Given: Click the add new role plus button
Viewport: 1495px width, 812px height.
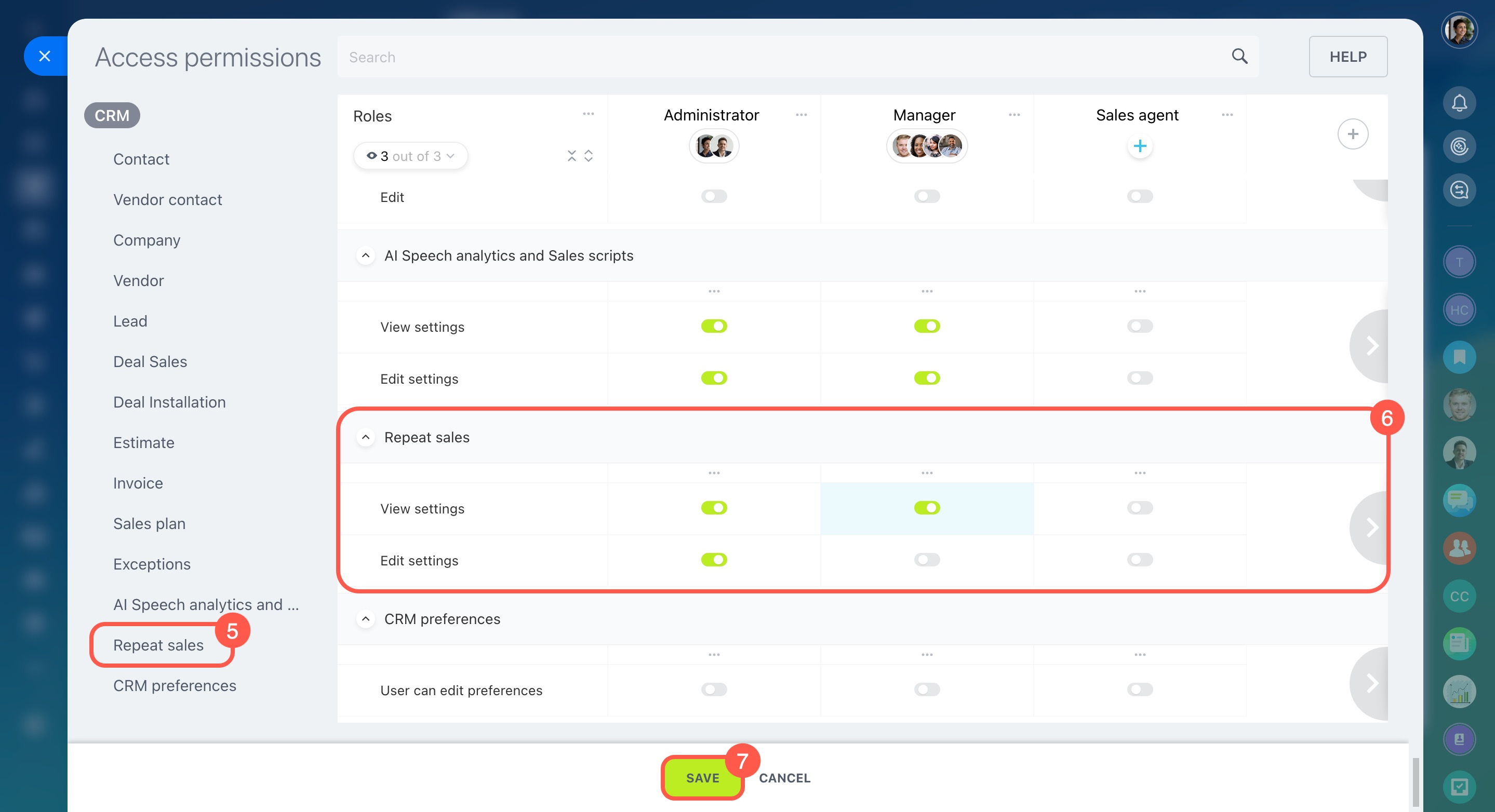Looking at the screenshot, I should 1352,134.
